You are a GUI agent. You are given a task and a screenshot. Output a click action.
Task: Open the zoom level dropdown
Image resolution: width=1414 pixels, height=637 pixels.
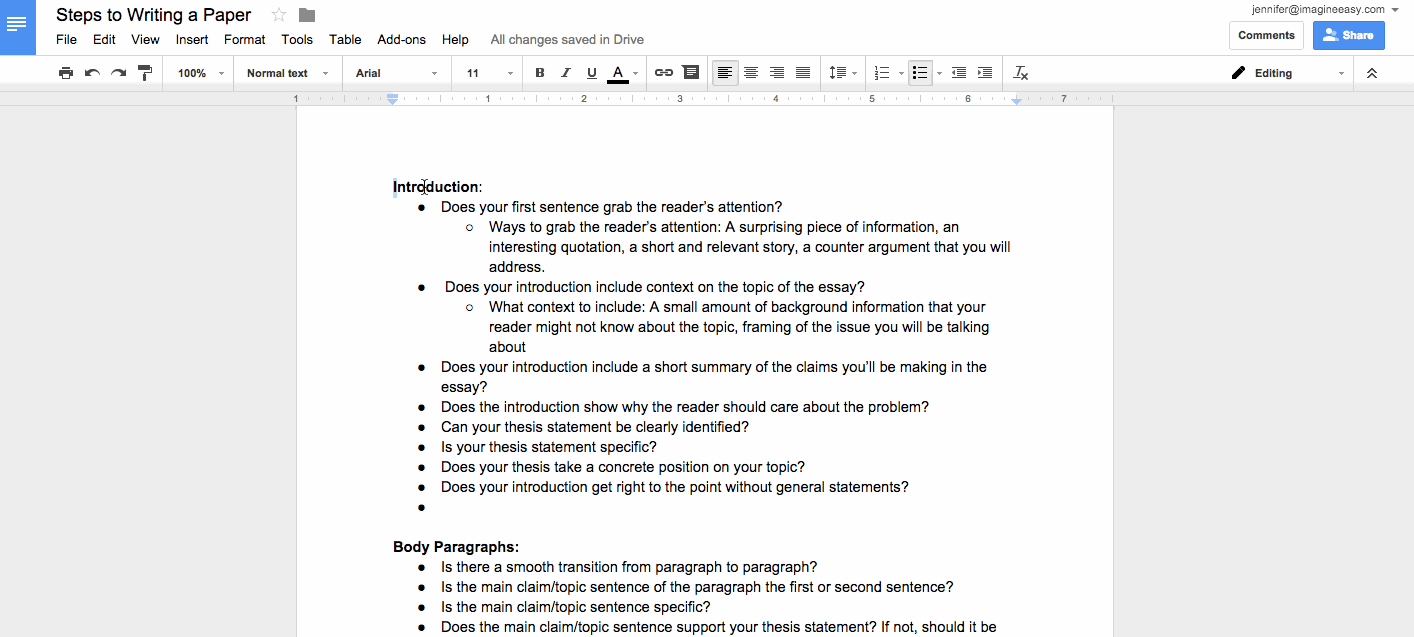pyautogui.click(x=200, y=73)
